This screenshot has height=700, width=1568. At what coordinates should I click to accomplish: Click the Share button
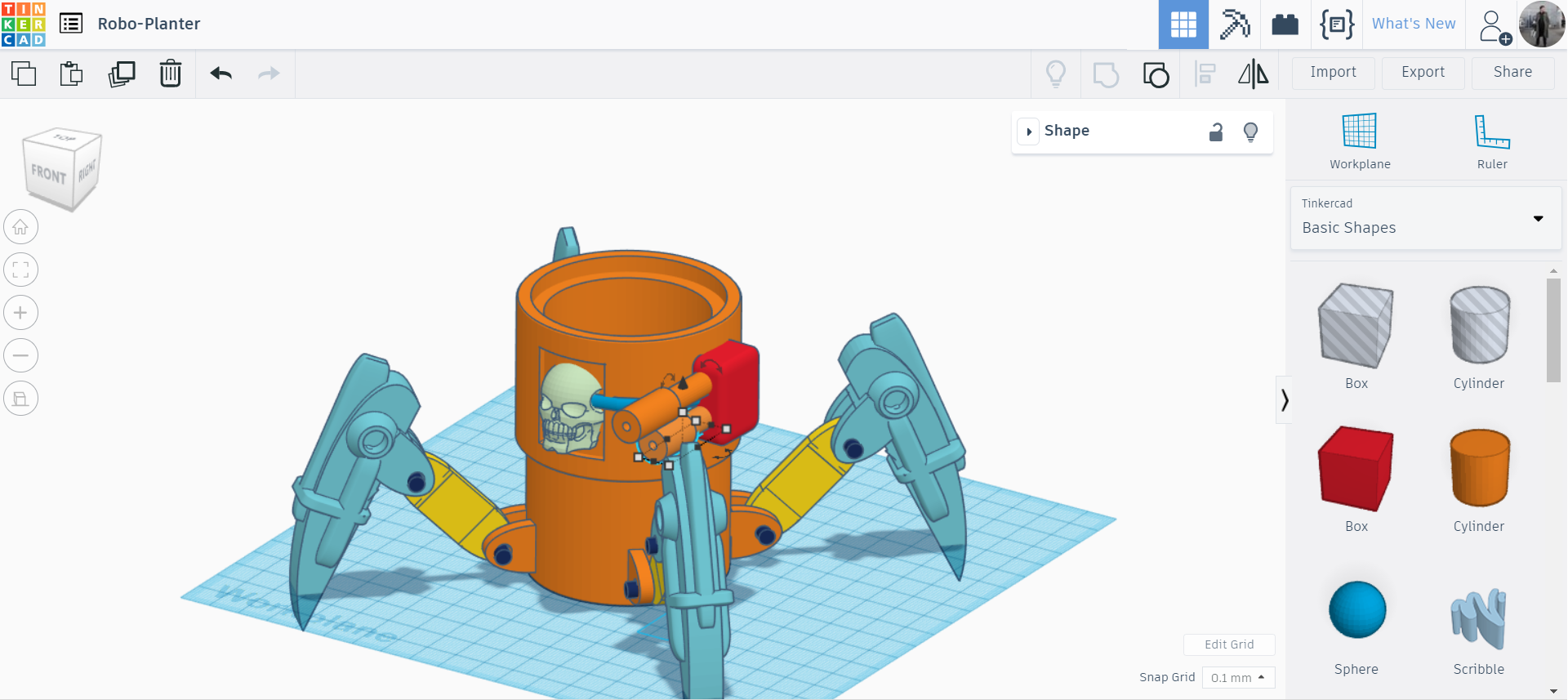click(x=1512, y=73)
